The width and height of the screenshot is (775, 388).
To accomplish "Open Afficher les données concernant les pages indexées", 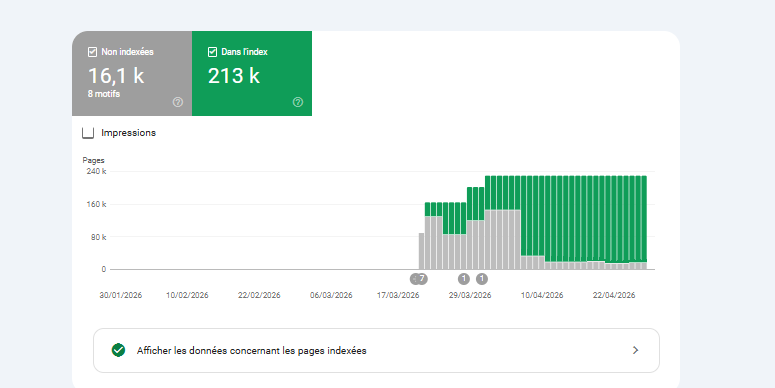I will coord(376,350).
